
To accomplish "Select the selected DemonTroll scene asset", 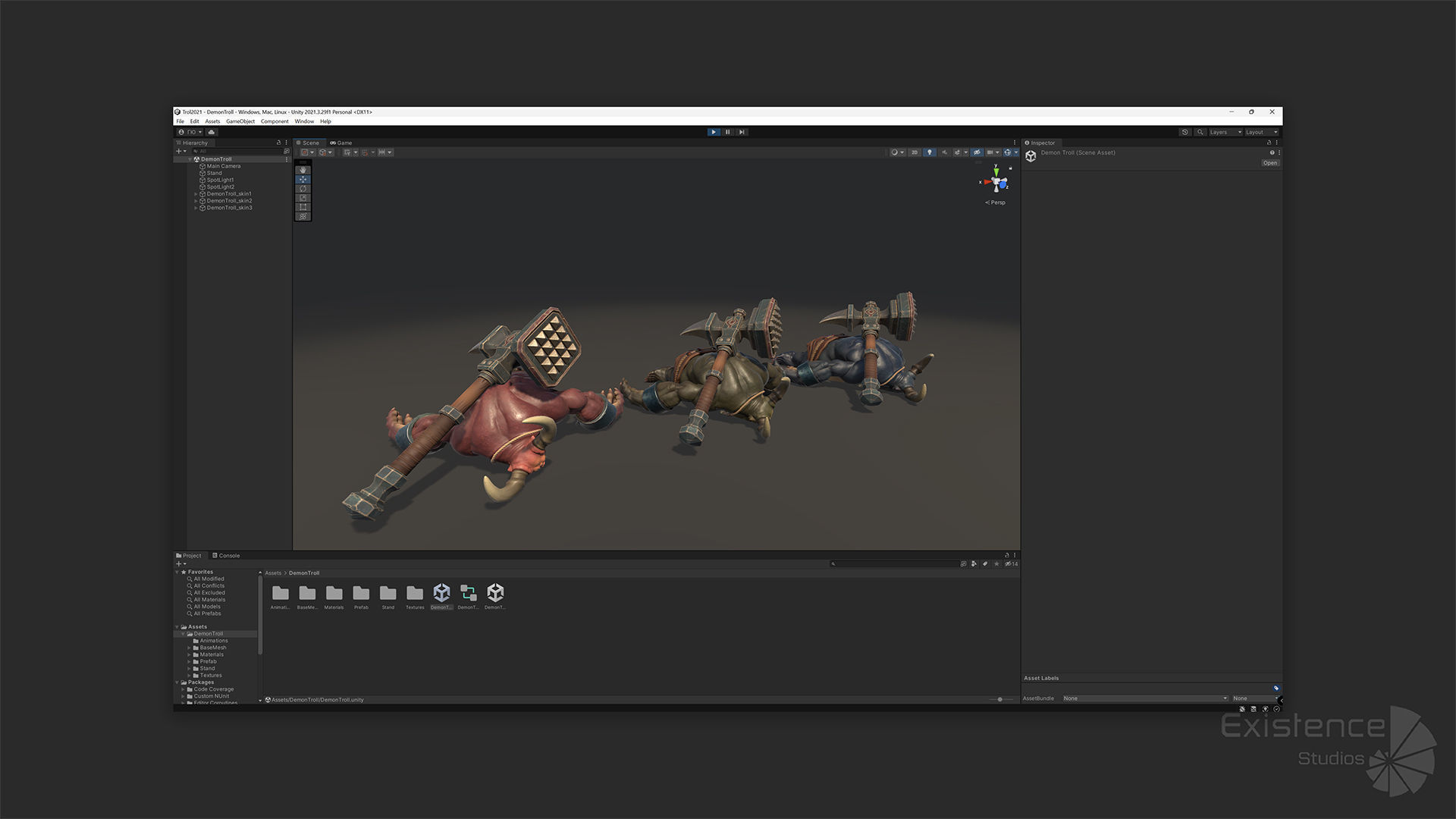I will coord(441,596).
